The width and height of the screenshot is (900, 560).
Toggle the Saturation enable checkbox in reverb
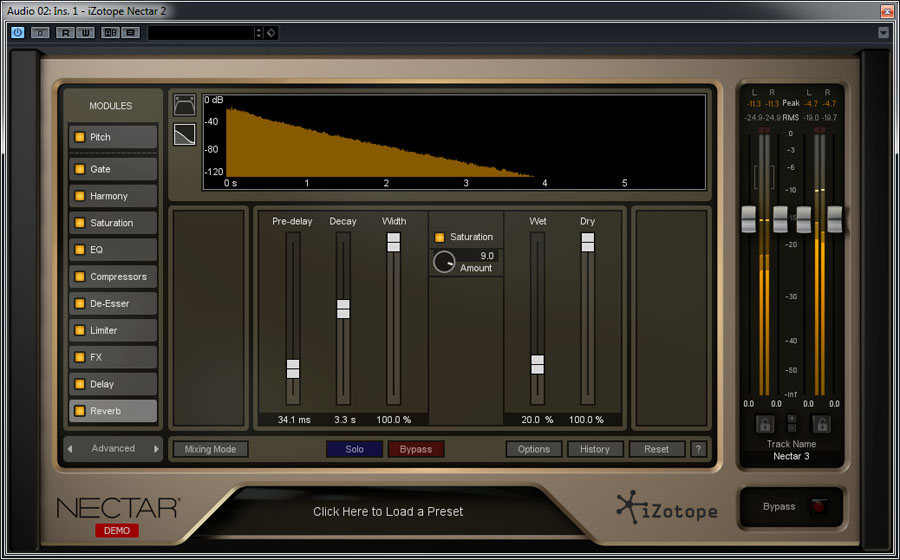(439, 237)
